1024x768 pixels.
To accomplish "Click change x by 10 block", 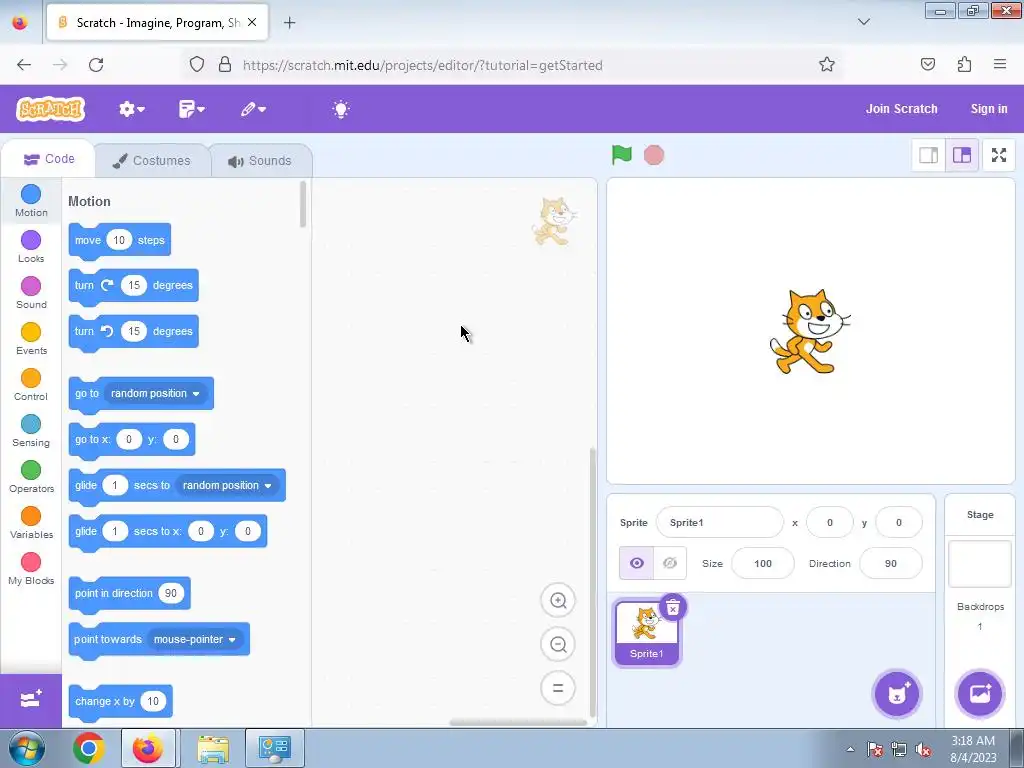I will [x=104, y=701].
